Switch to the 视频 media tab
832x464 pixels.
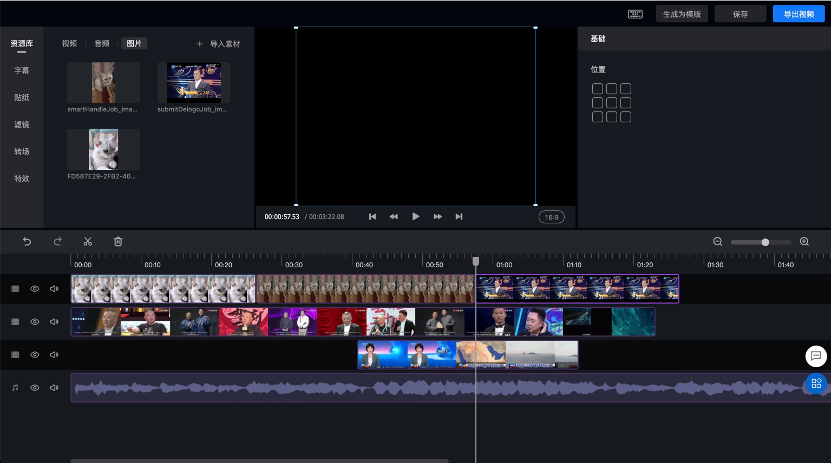(69, 44)
